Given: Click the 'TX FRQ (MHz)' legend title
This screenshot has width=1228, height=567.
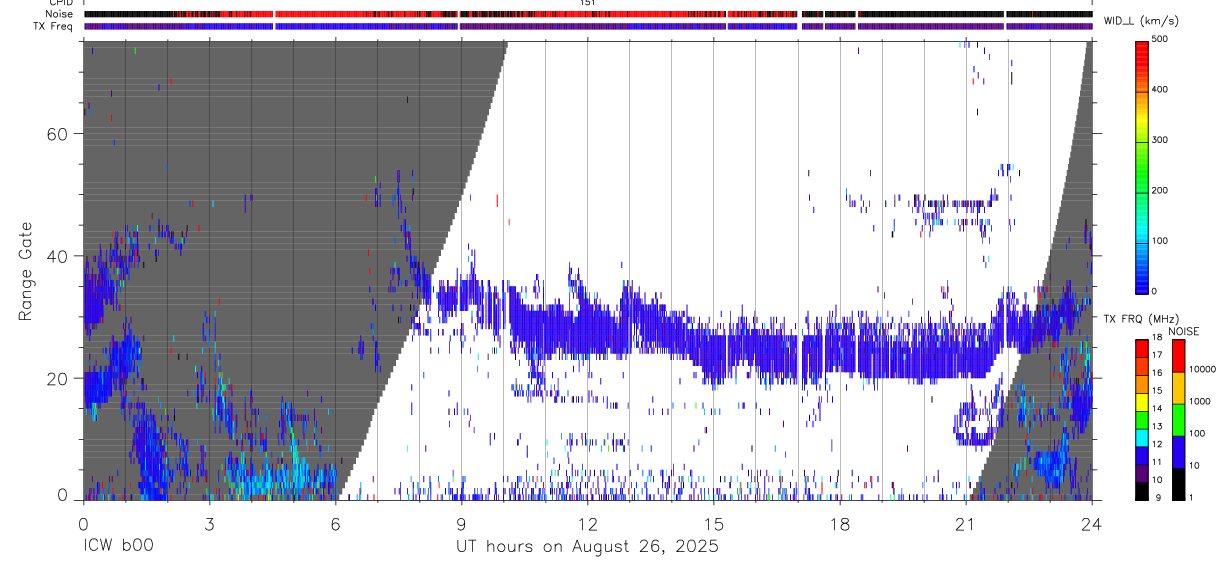Looking at the screenshot, I should coord(1139,319).
